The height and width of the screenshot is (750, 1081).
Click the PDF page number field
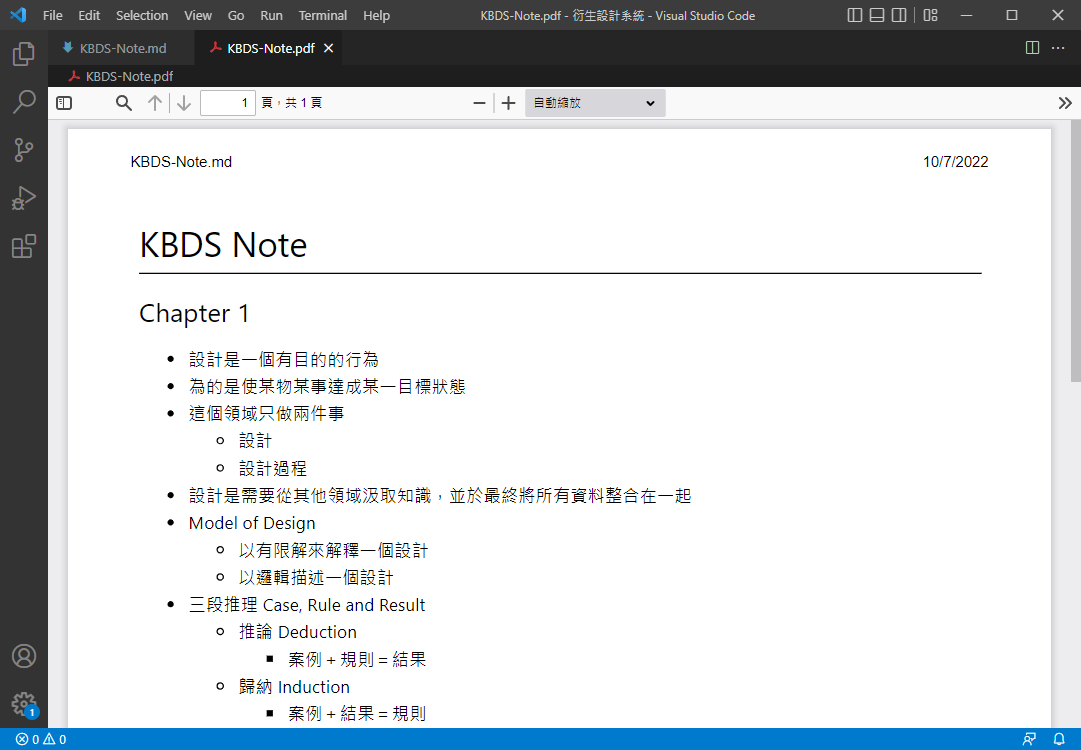click(228, 103)
